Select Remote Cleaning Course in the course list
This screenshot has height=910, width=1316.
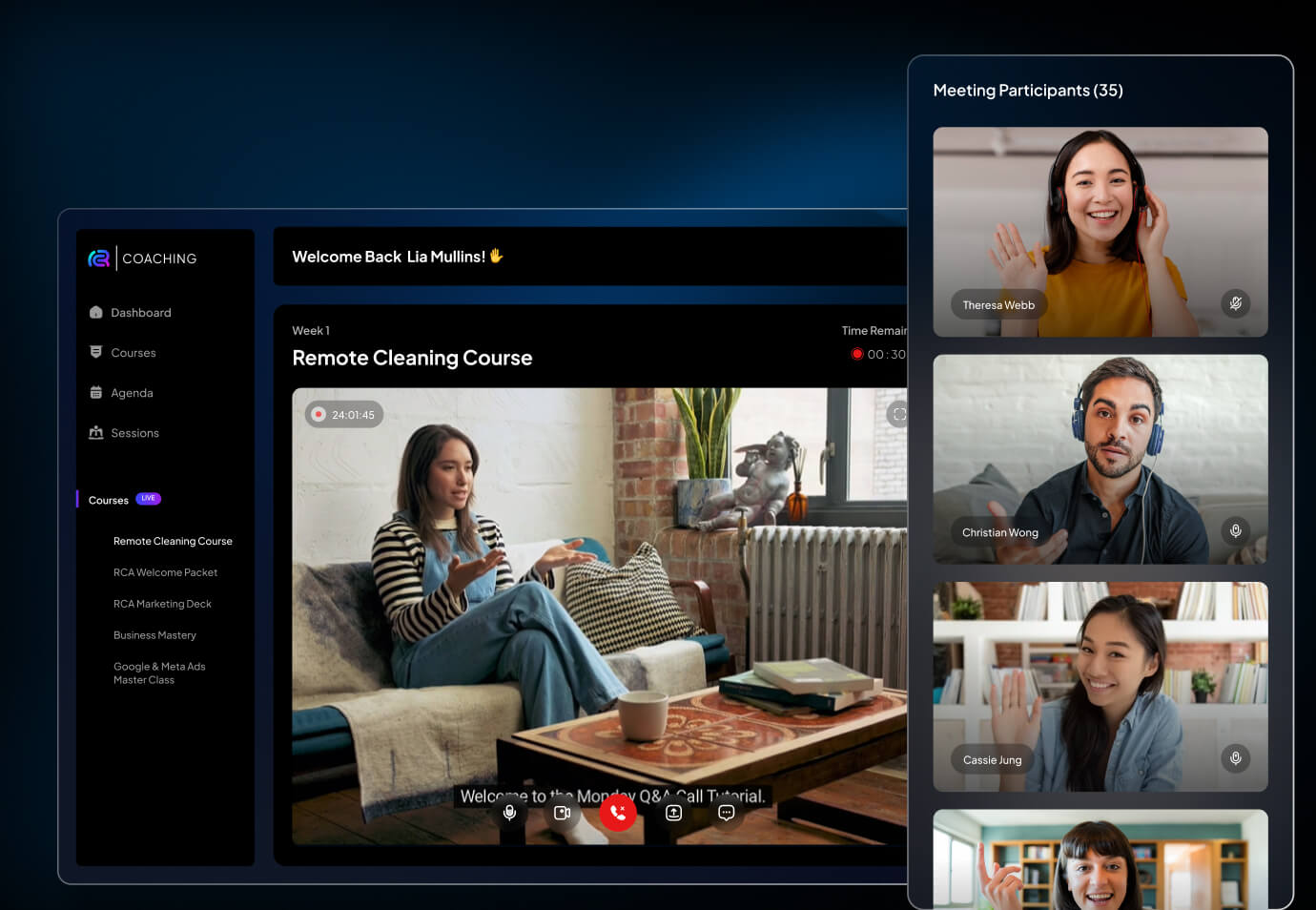(173, 541)
